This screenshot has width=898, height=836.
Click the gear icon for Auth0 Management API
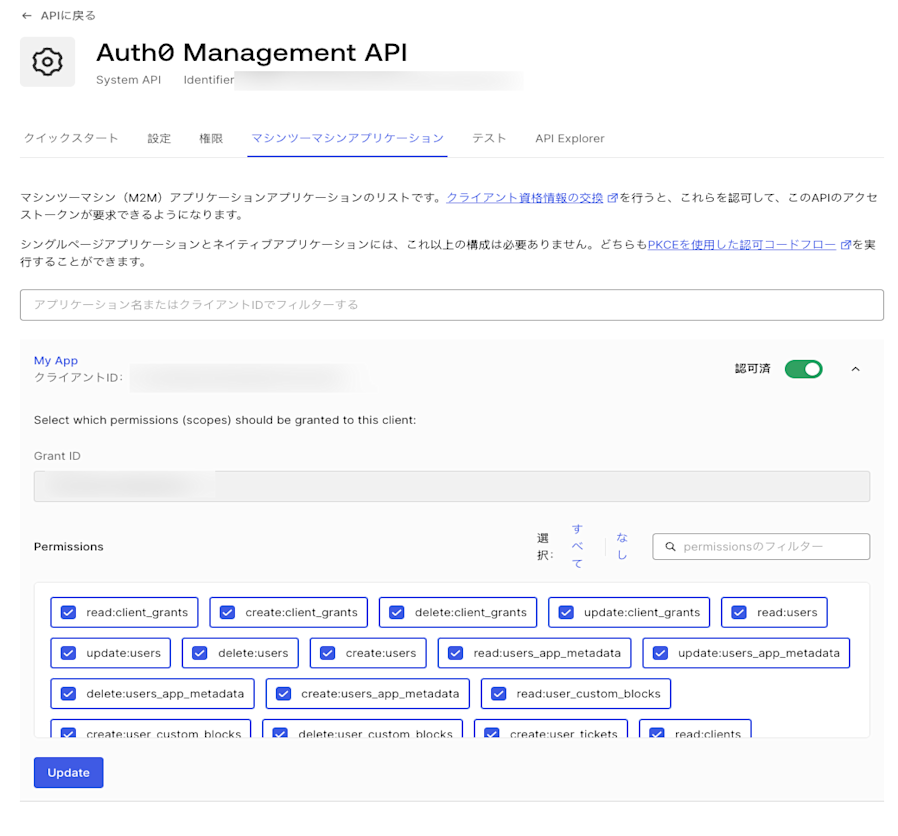coord(48,62)
